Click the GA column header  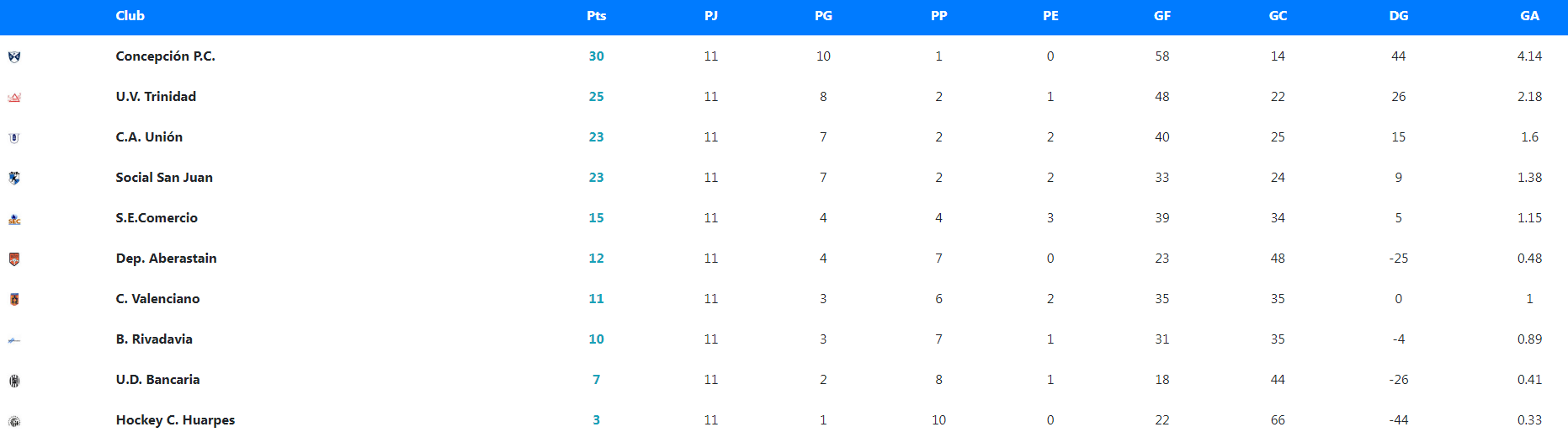1529,16
